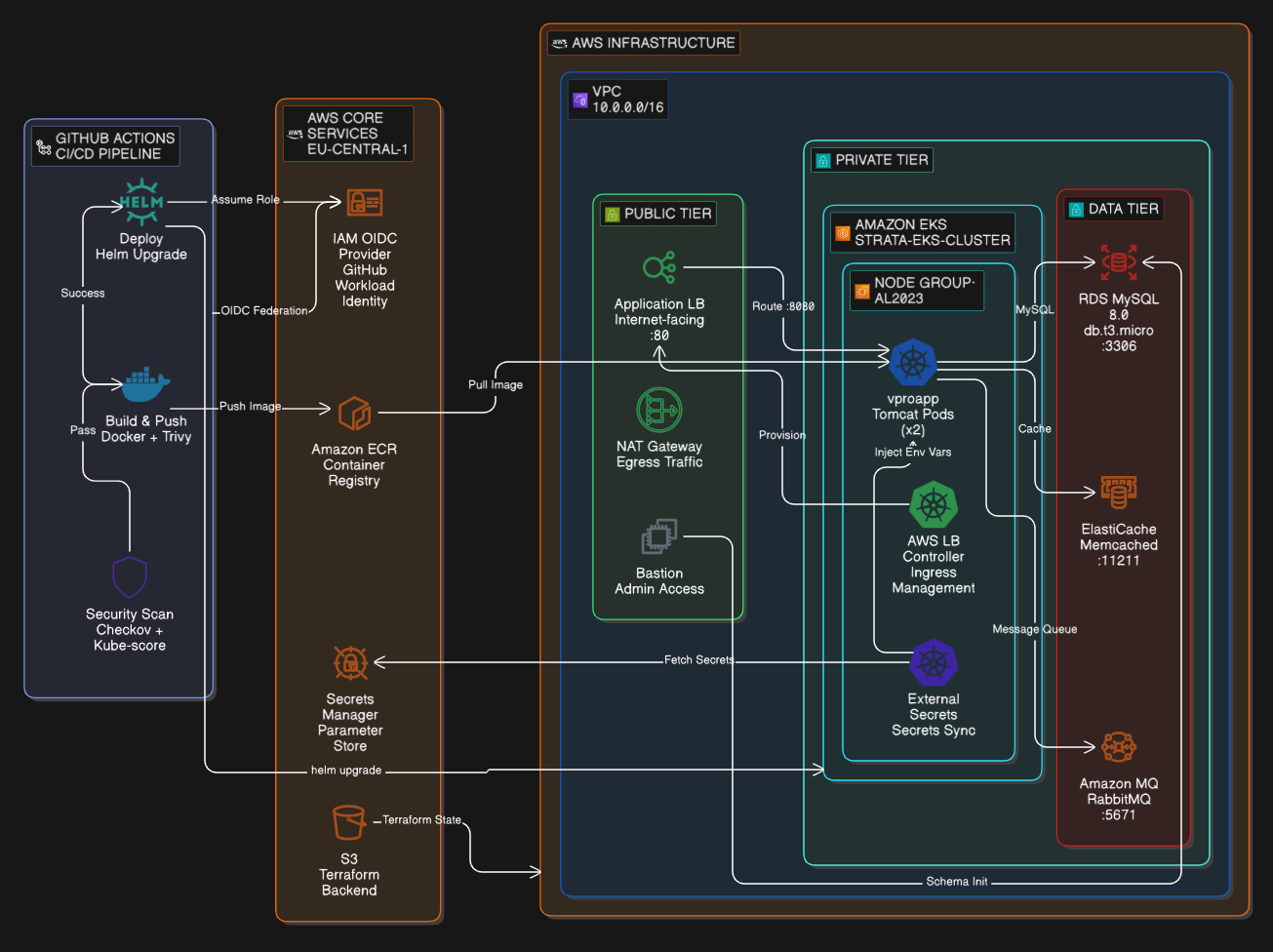The width and height of the screenshot is (1273, 952).
Task: Click the "Inject Env Vars" edge label
Action: 913,453
